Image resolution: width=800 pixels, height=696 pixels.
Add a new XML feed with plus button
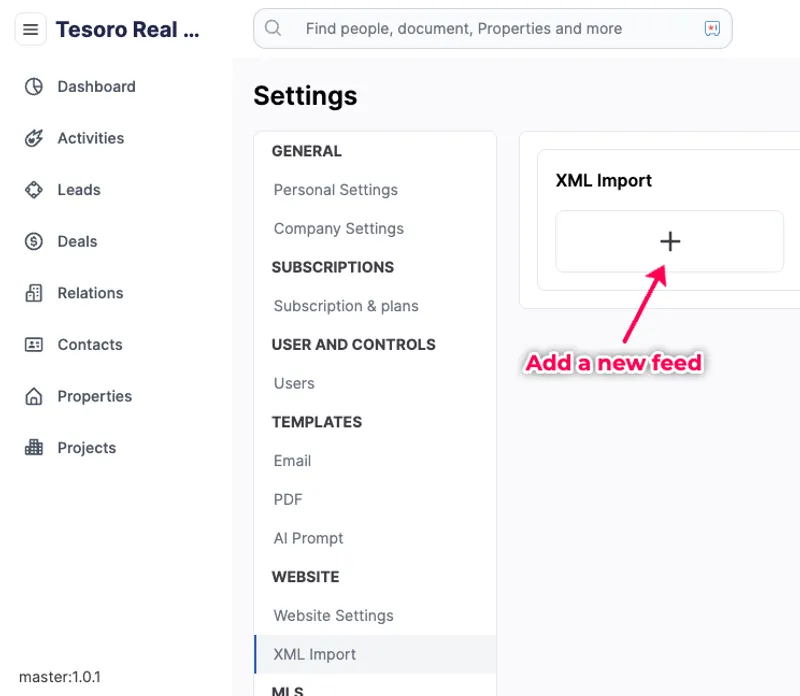click(x=670, y=241)
